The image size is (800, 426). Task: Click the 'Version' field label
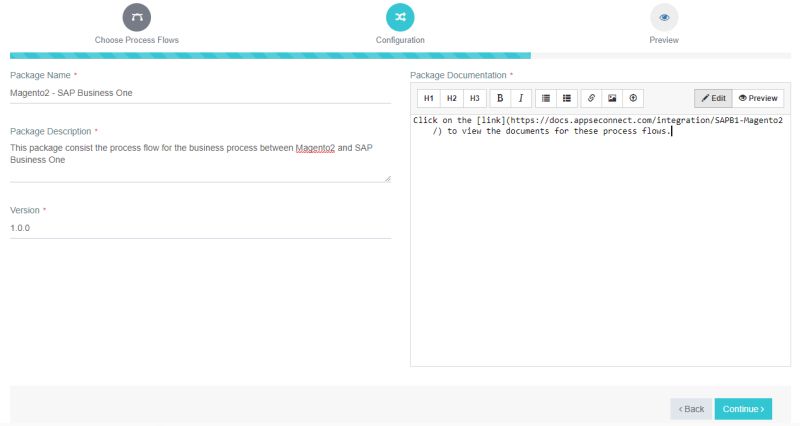[x=24, y=210]
